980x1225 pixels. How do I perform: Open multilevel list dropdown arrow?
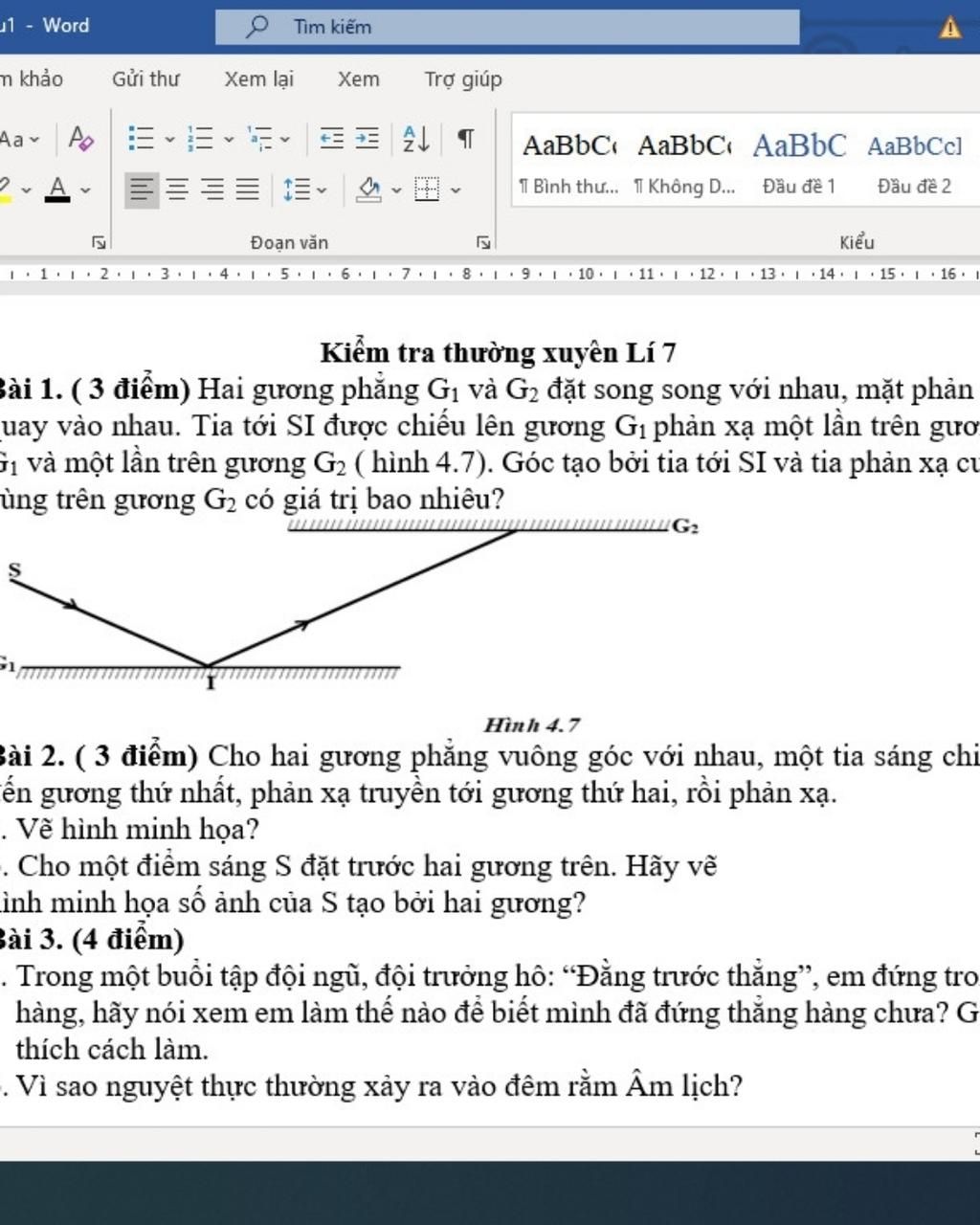coord(285,140)
